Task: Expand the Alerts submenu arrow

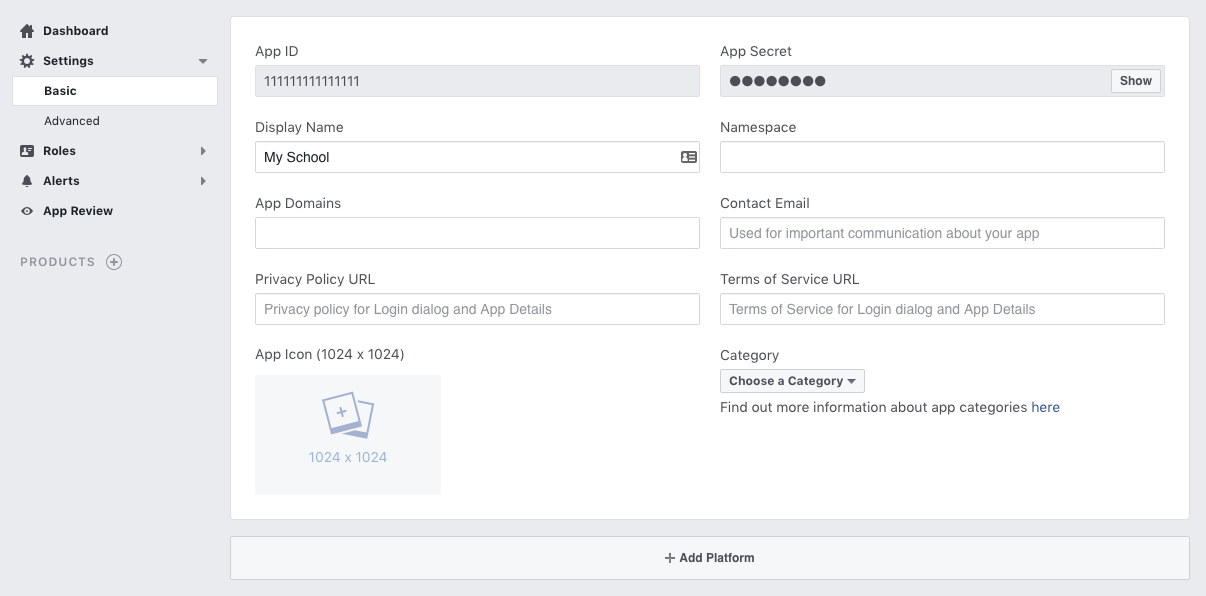Action: (x=203, y=181)
